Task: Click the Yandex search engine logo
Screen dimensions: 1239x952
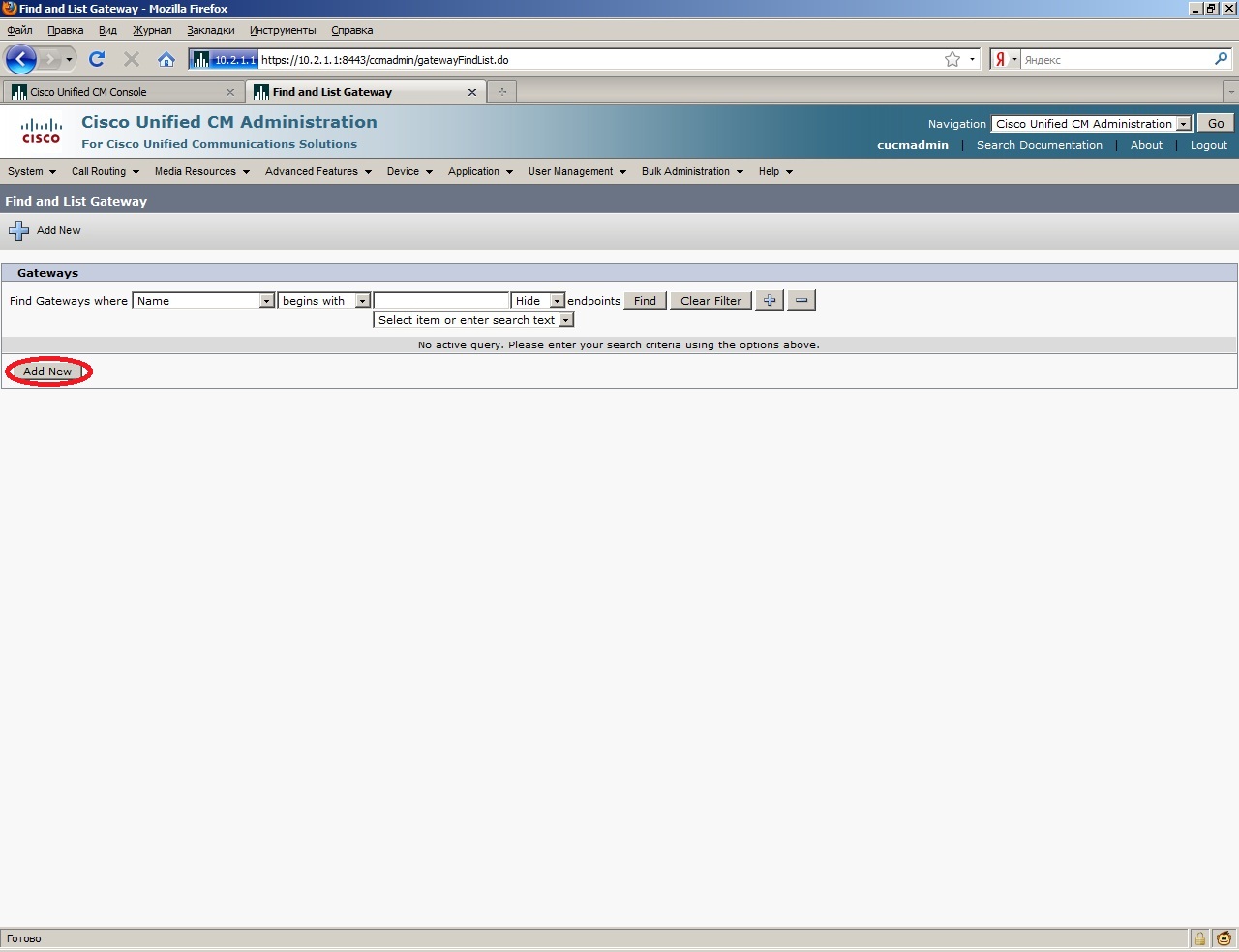Action: (x=1001, y=59)
